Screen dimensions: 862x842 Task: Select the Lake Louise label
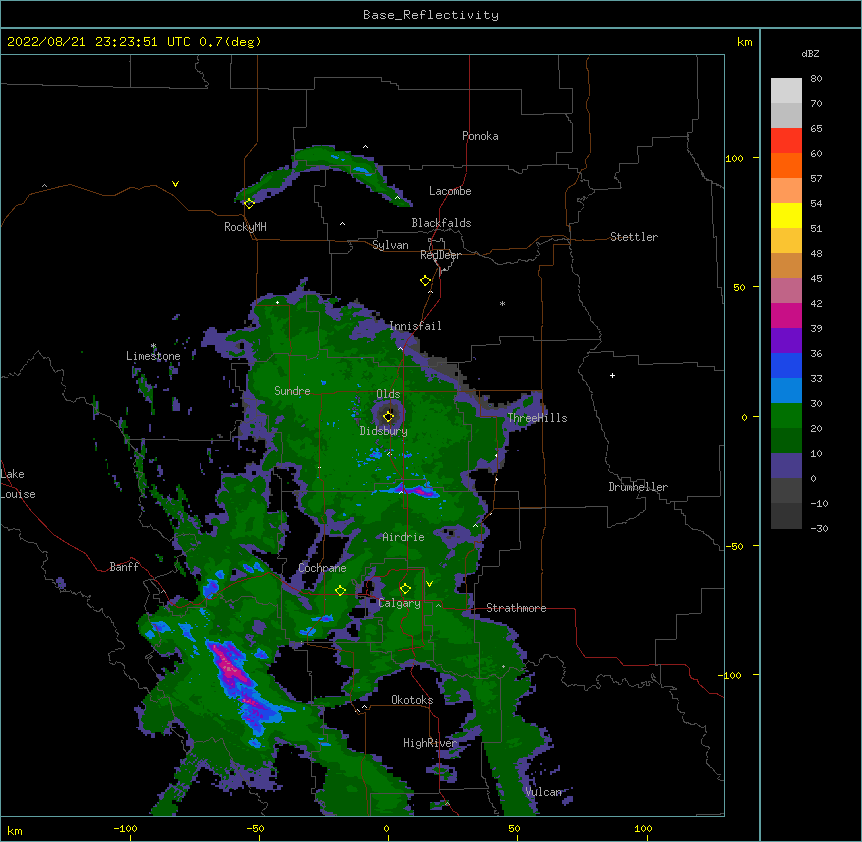[18, 484]
